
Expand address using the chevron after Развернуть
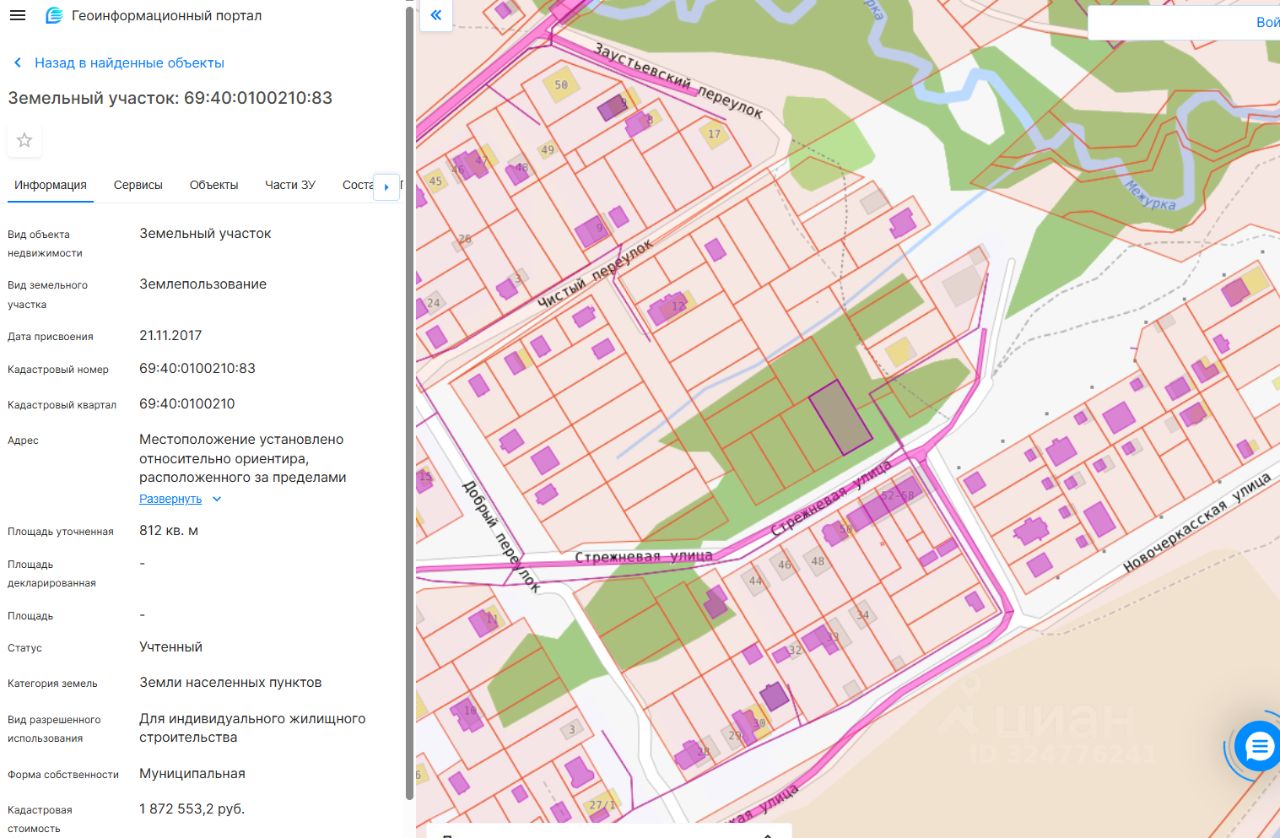(x=217, y=499)
